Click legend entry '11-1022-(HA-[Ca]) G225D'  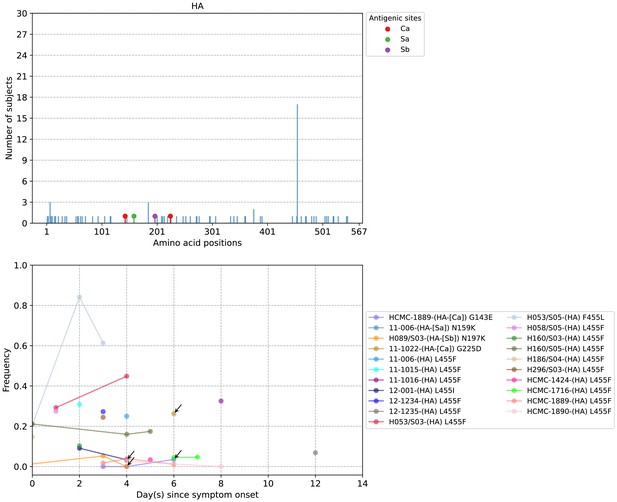click(x=425, y=349)
